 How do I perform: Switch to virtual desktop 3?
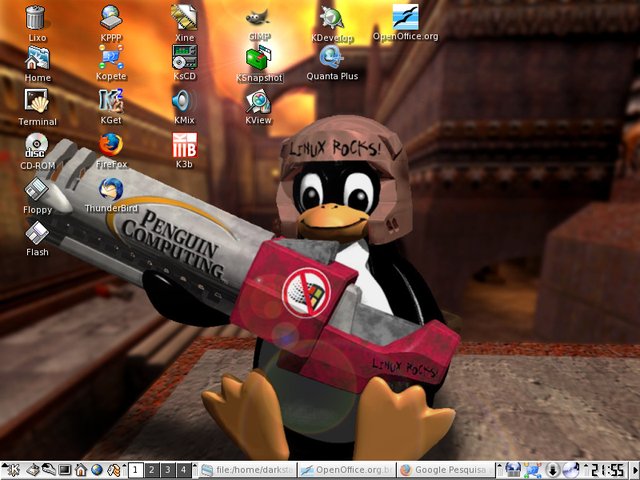coord(167,469)
